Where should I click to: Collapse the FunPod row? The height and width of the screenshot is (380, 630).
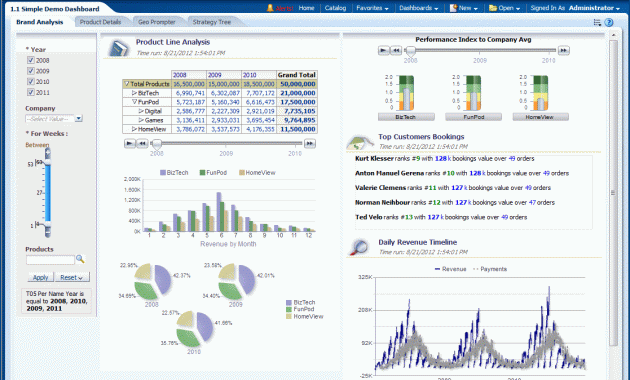[x=135, y=102]
